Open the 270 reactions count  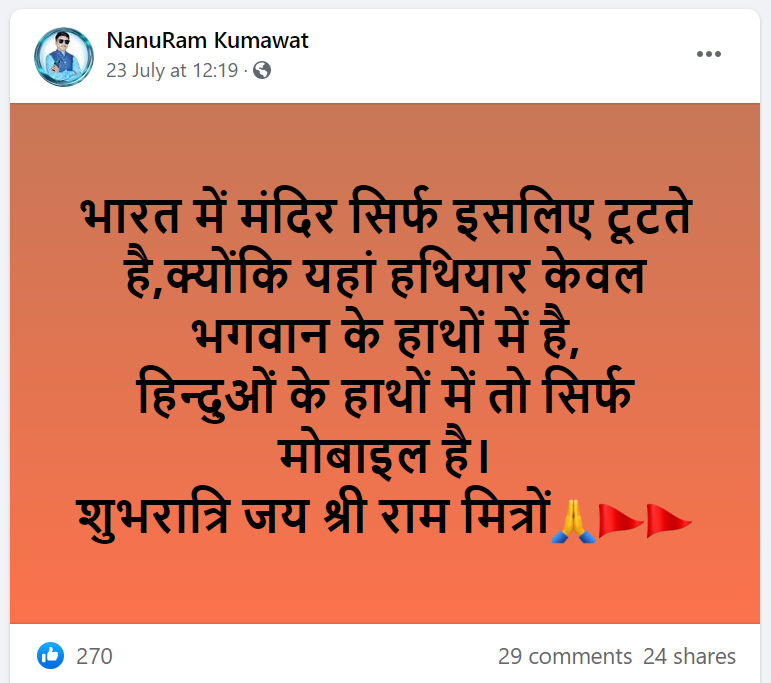[94, 656]
